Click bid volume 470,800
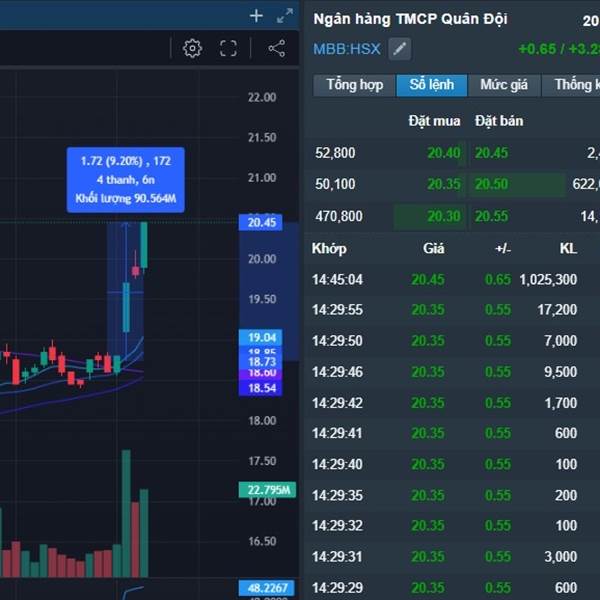Viewport: 600px width, 600px height. (x=339, y=216)
